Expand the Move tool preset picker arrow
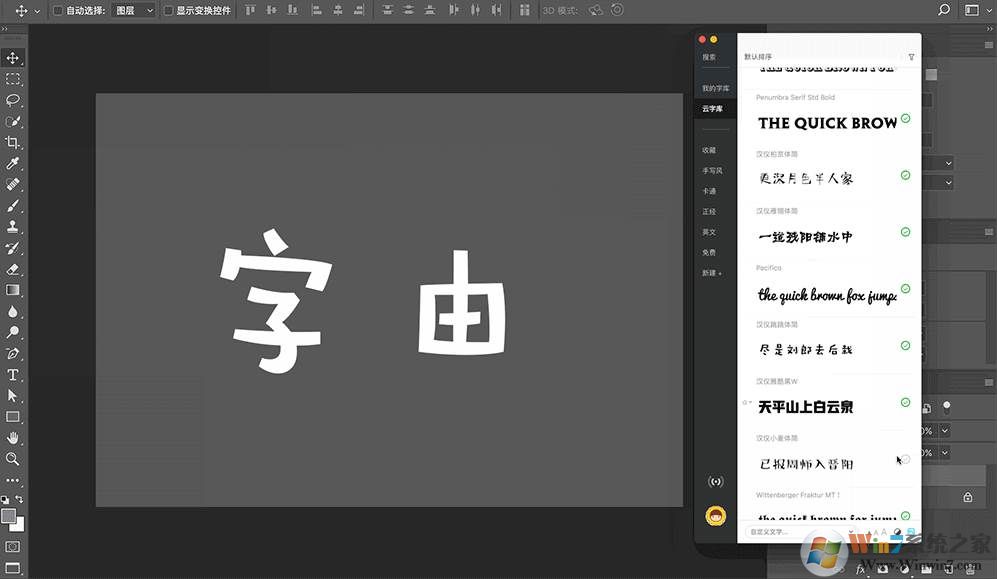Viewport: 998px width, 579px height. point(38,10)
